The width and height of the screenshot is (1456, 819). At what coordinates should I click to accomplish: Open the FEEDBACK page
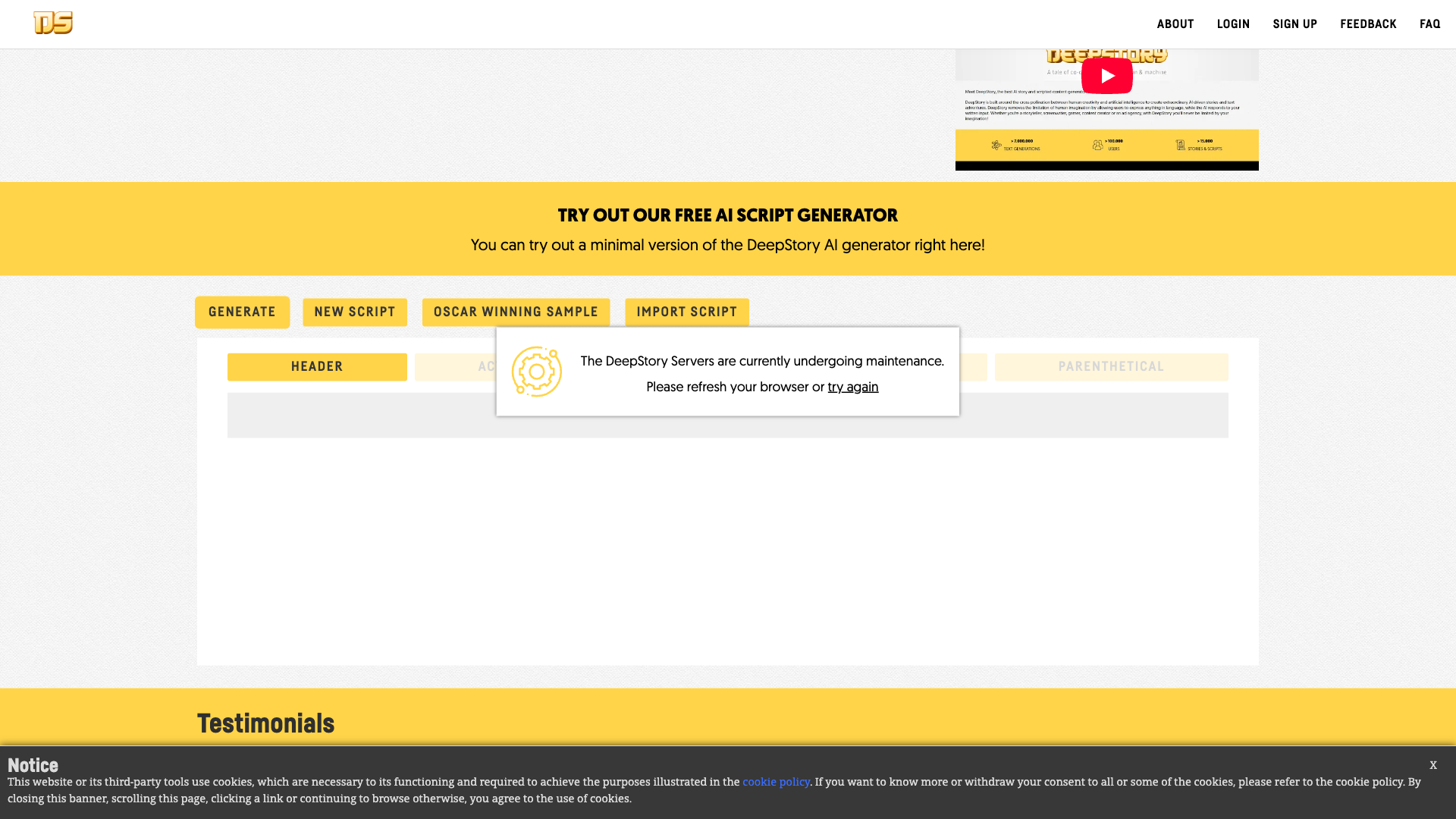pos(1367,24)
